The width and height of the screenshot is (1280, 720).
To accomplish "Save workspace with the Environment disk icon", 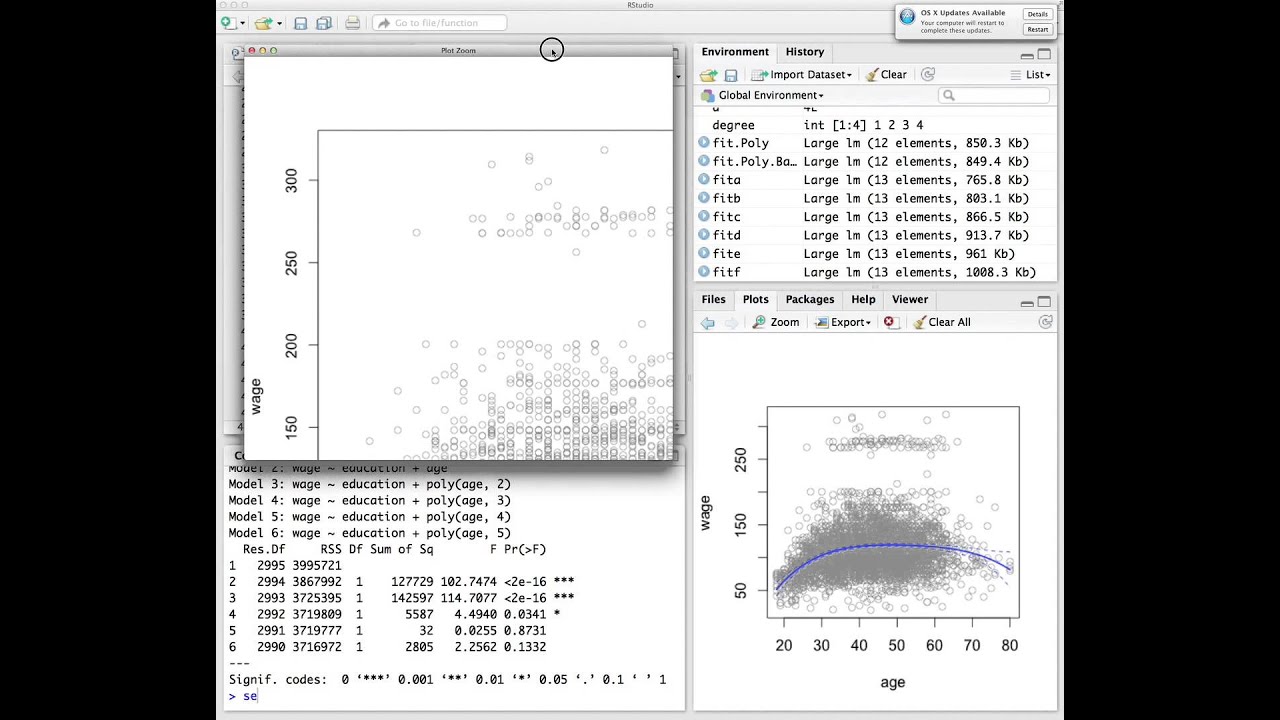I will point(731,75).
